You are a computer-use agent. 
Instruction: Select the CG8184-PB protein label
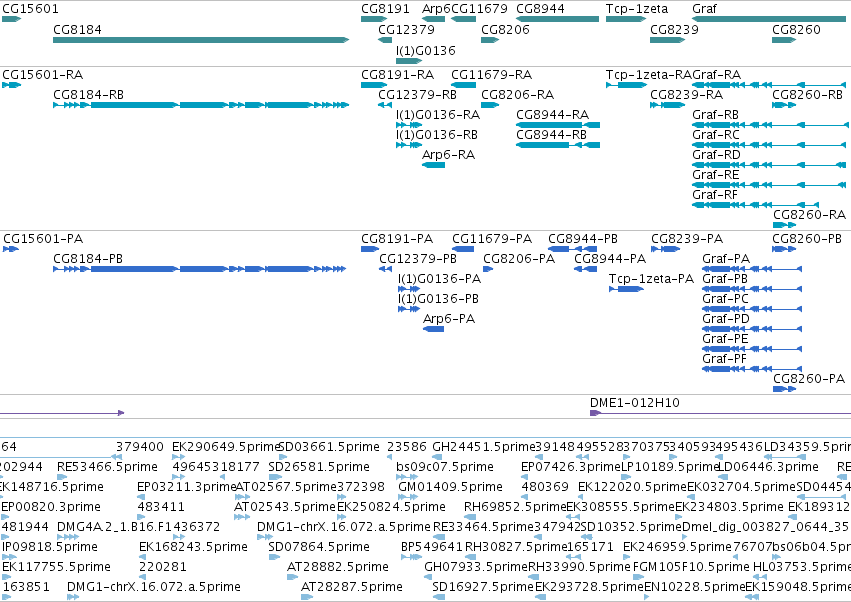click(x=88, y=258)
